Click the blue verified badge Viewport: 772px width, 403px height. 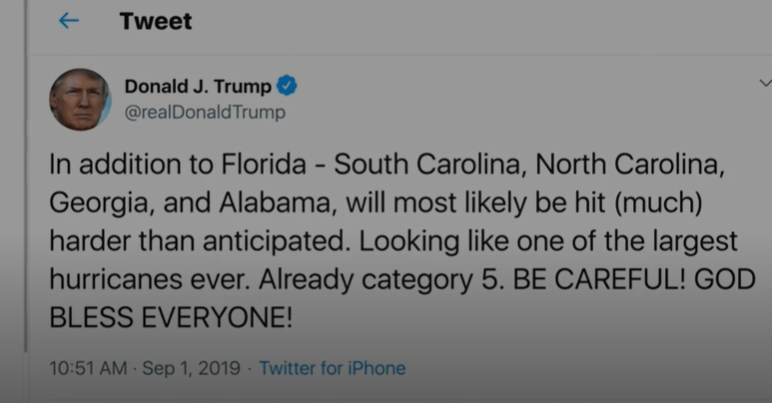click(x=287, y=87)
